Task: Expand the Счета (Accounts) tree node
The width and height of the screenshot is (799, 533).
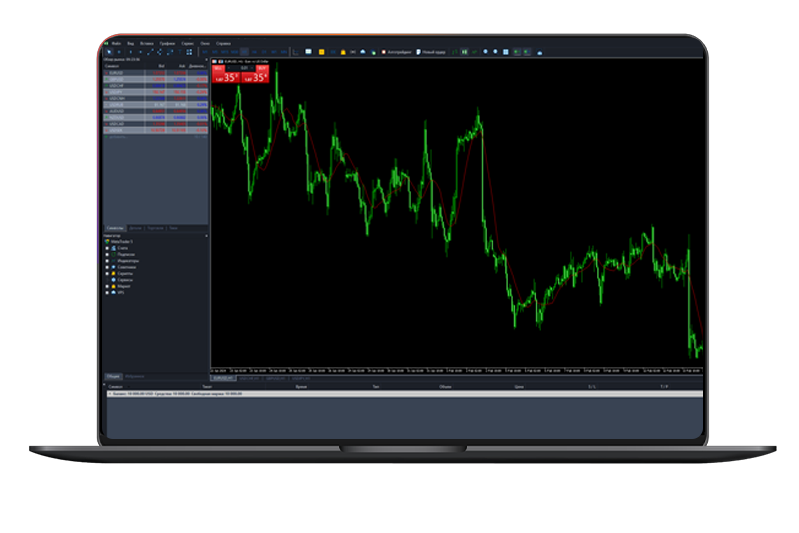Action: [x=107, y=248]
